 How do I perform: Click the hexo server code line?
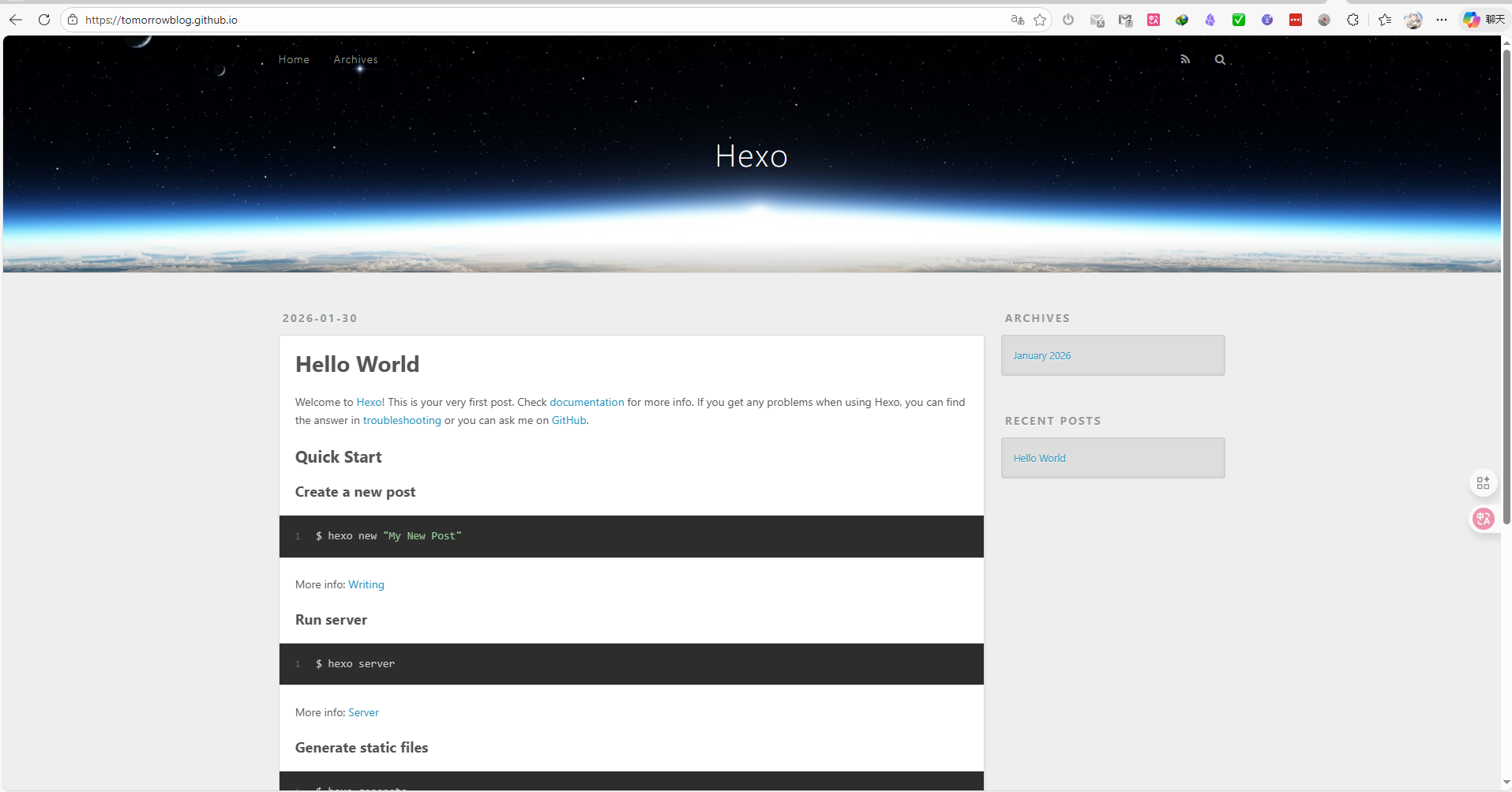point(355,664)
